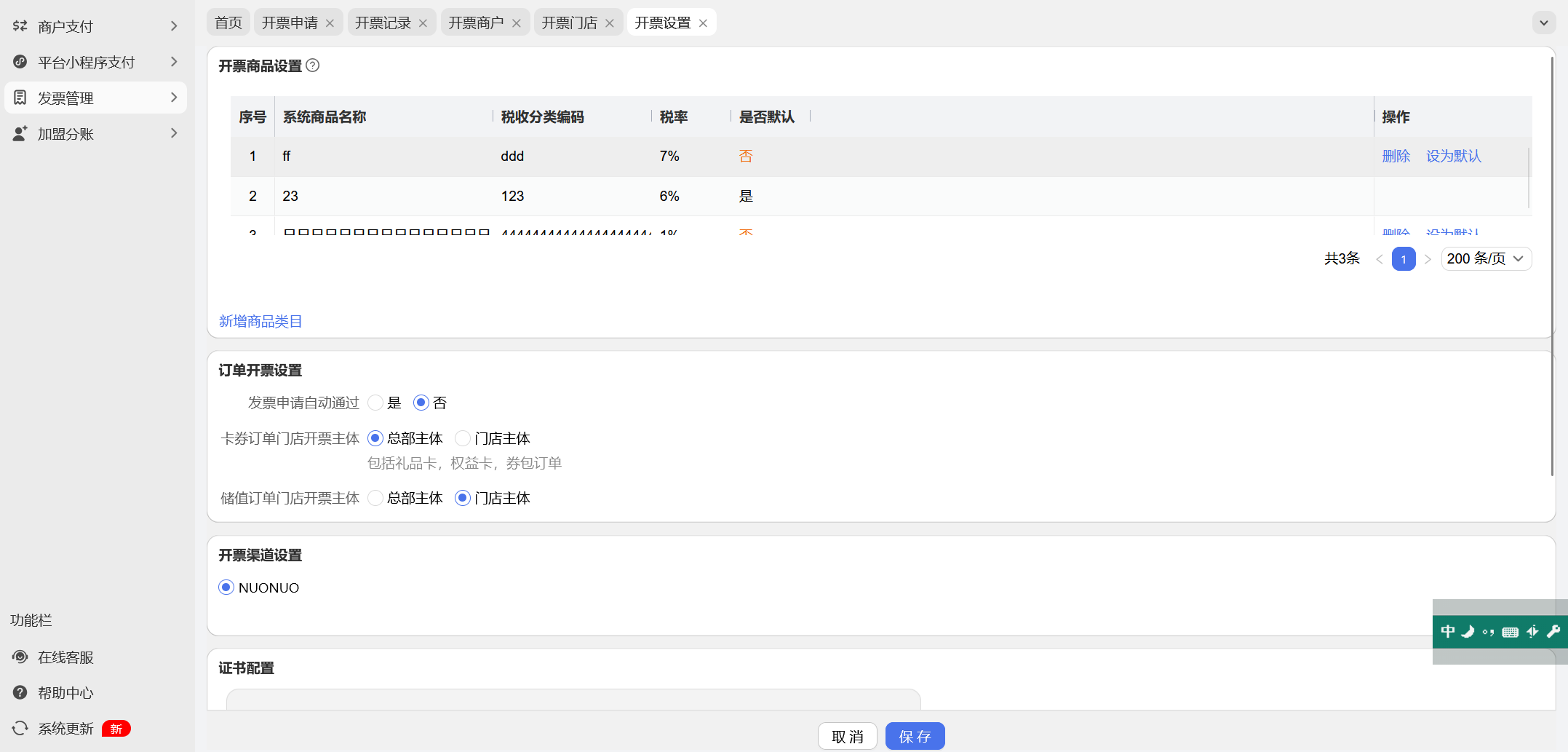Click the 系统商品名称 column header

click(x=325, y=116)
